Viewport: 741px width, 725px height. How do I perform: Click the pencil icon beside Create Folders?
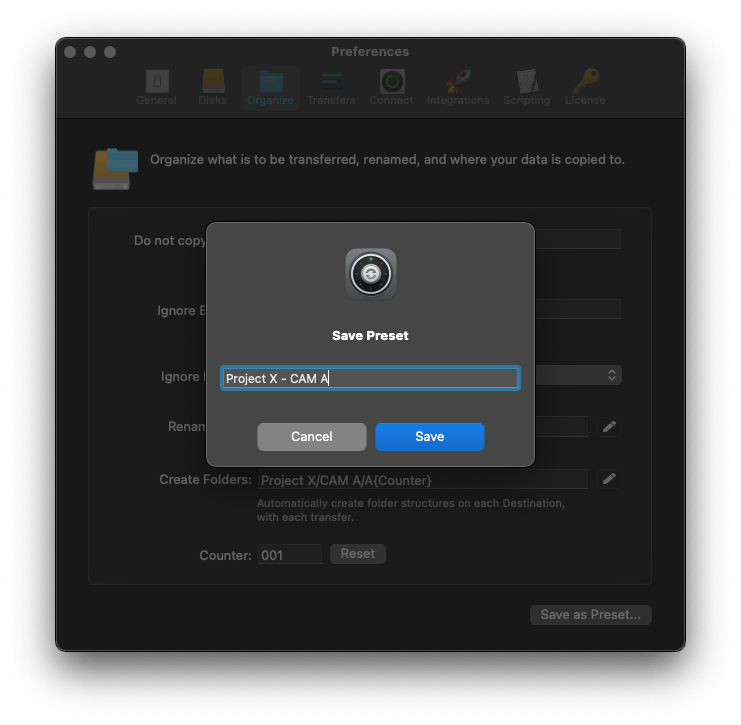click(609, 479)
